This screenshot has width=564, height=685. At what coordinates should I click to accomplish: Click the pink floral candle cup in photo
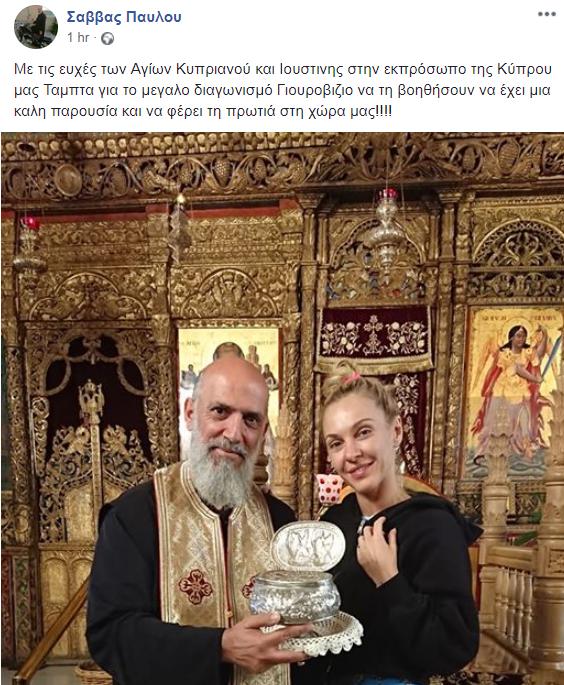[x=328, y=489]
